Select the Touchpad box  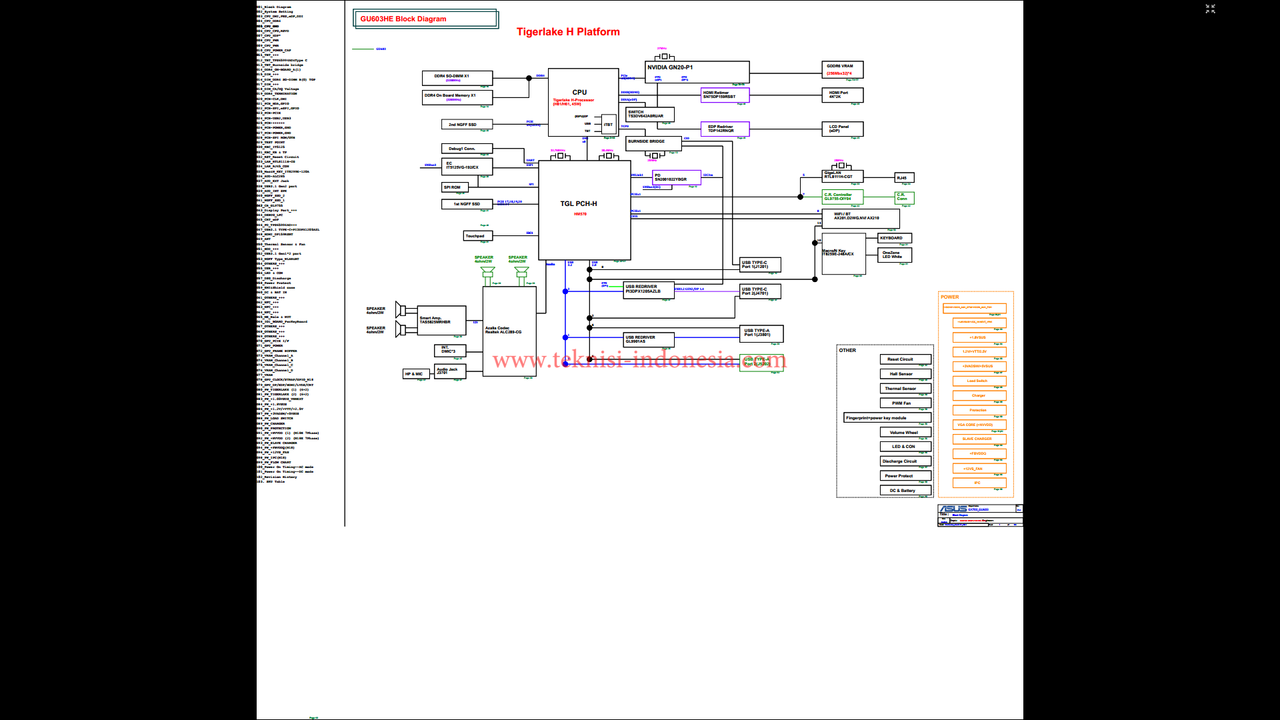[x=477, y=236]
